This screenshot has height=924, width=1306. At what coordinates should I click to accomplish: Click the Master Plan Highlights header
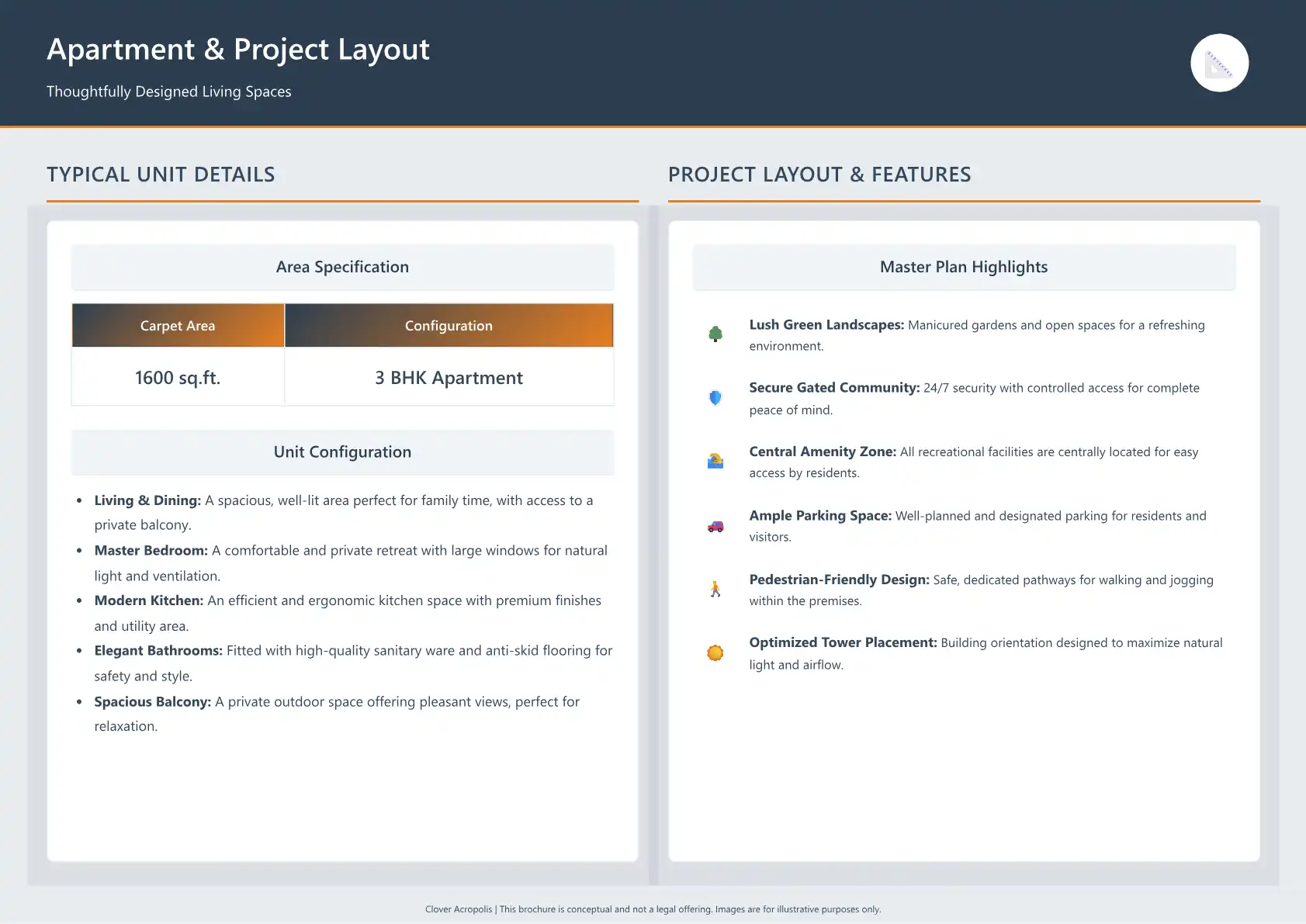coord(963,267)
